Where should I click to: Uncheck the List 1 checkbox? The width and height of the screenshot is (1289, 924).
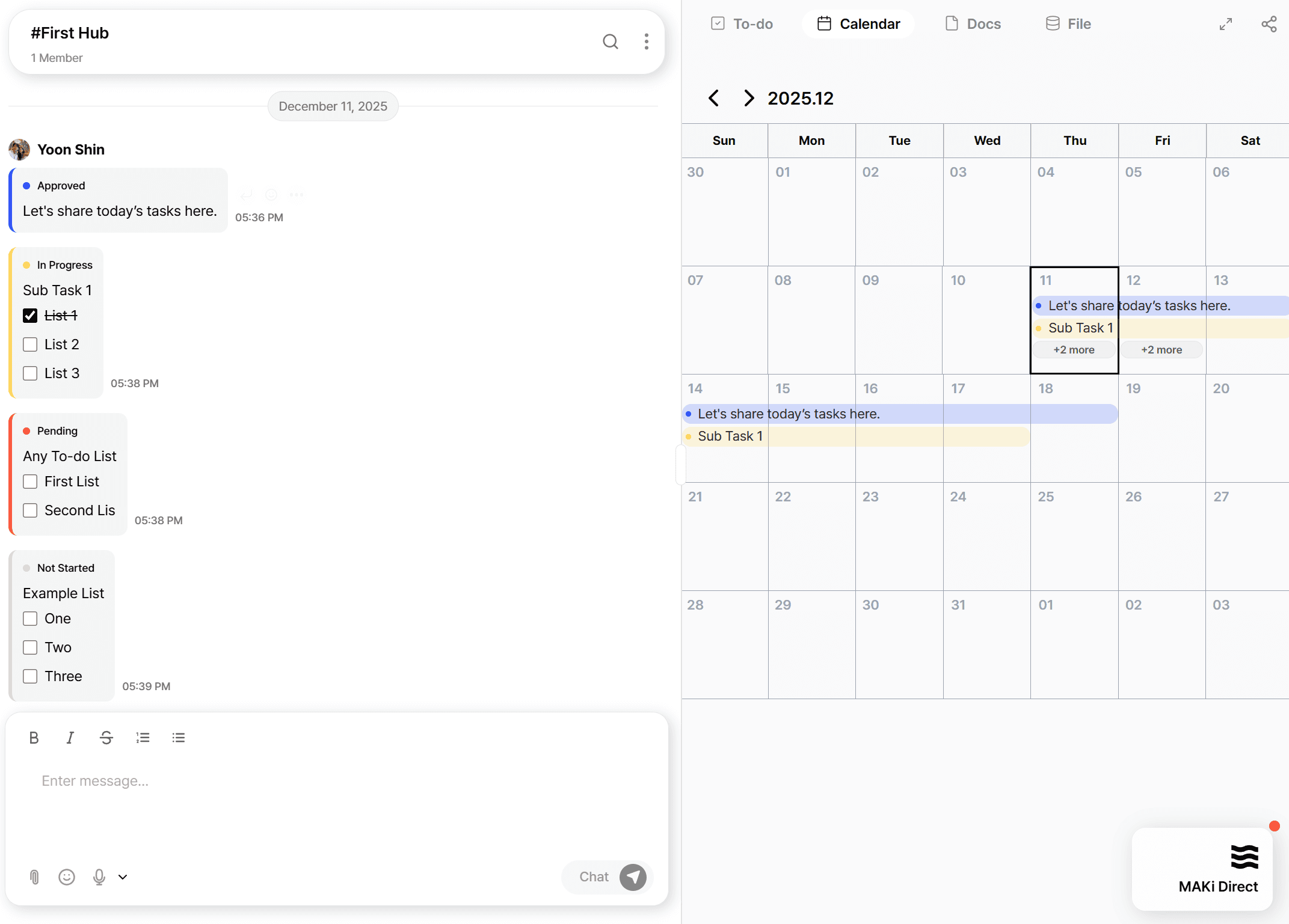pyautogui.click(x=30, y=316)
